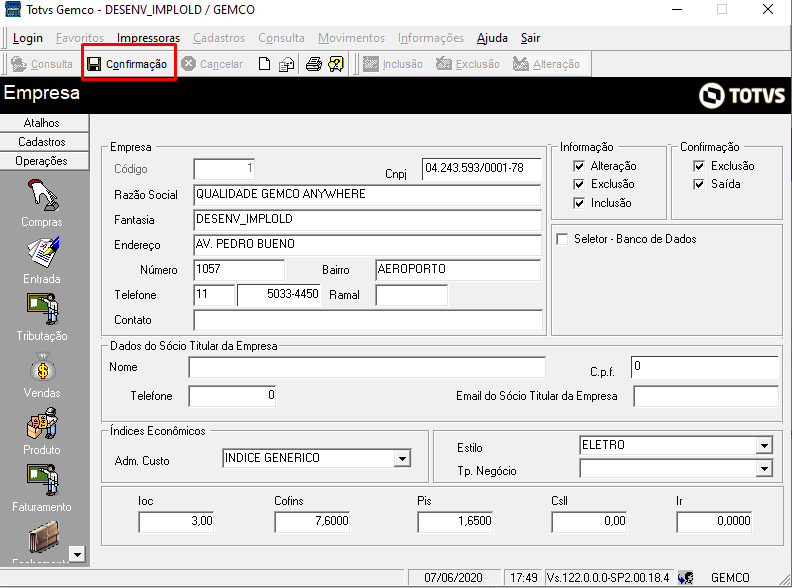
Task: Click the Razão Social input field
Action: pyautogui.click(x=367, y=194)
